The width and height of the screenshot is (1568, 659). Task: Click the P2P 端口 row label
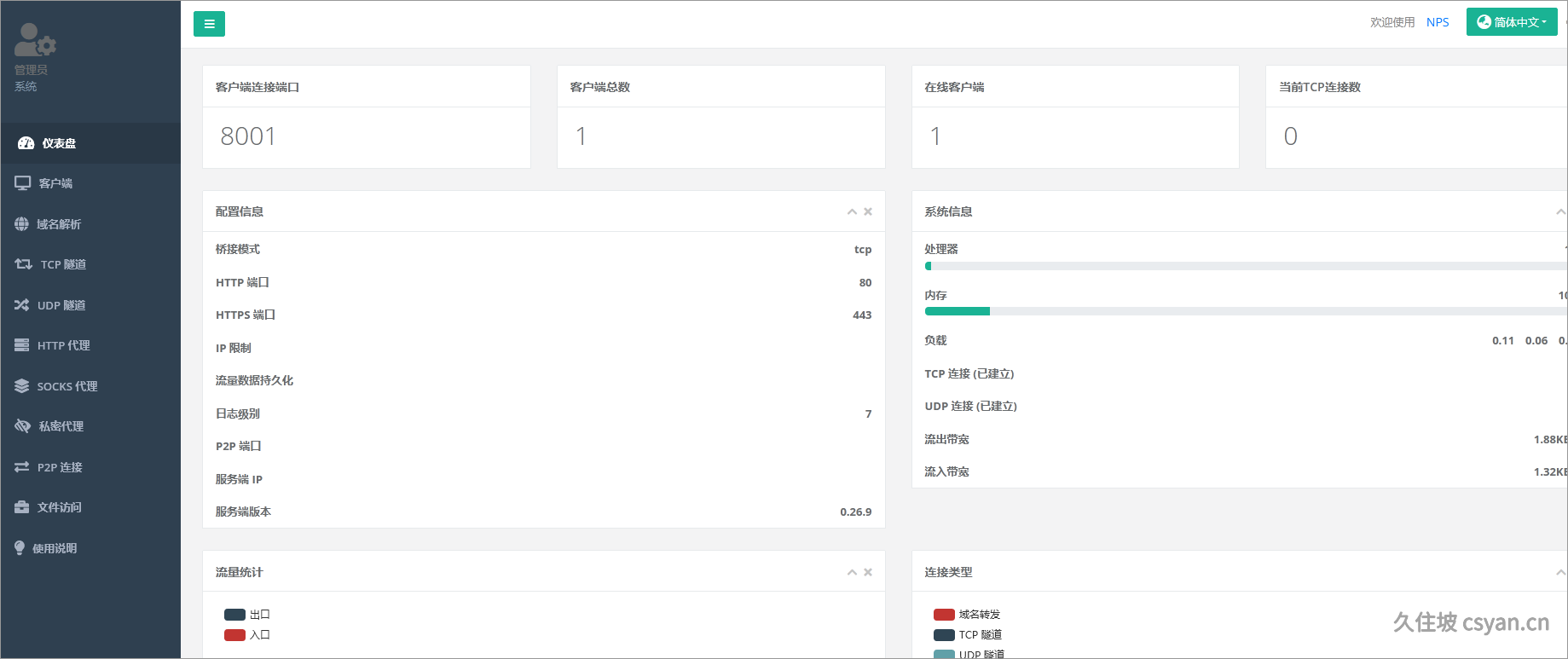click(x=238, y=447)
